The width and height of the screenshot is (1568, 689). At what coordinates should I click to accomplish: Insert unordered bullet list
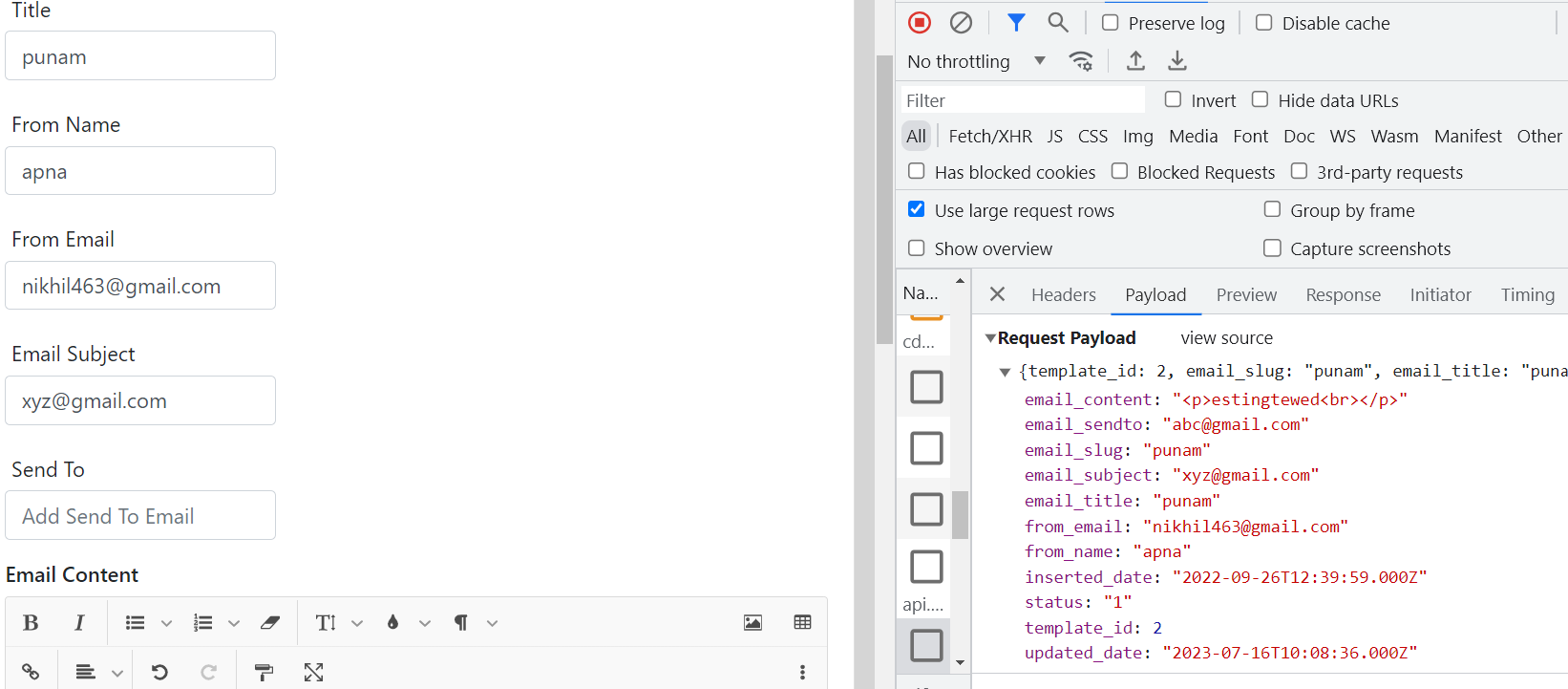[136, 623]
